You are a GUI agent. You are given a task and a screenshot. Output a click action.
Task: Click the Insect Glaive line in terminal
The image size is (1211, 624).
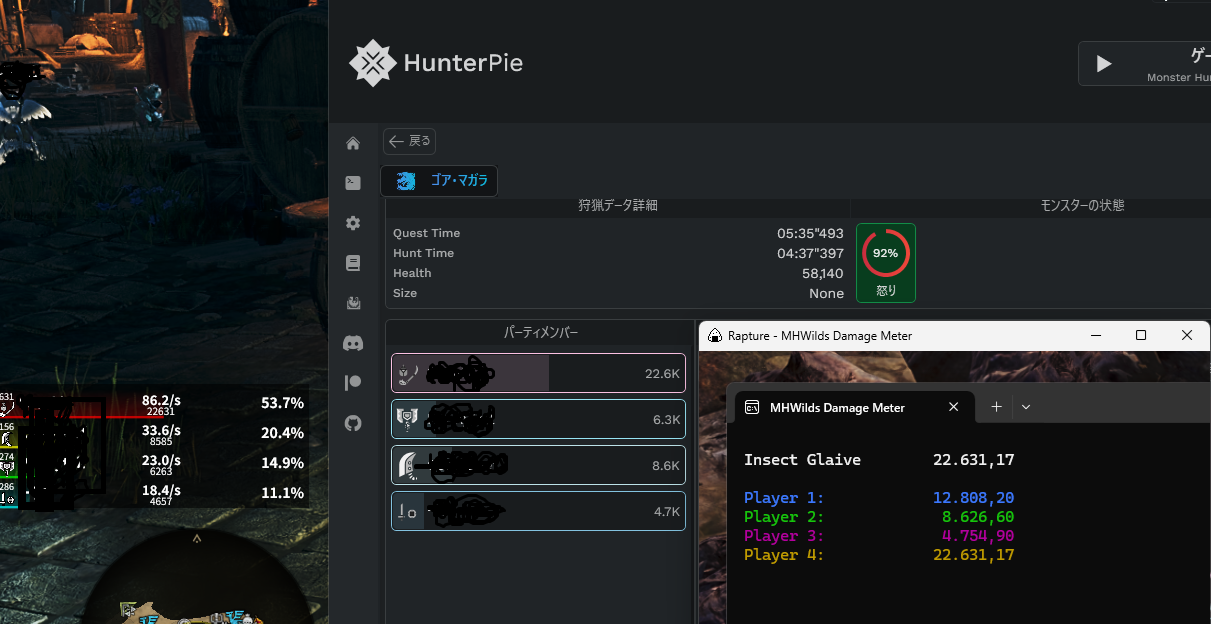coord(879,460)
